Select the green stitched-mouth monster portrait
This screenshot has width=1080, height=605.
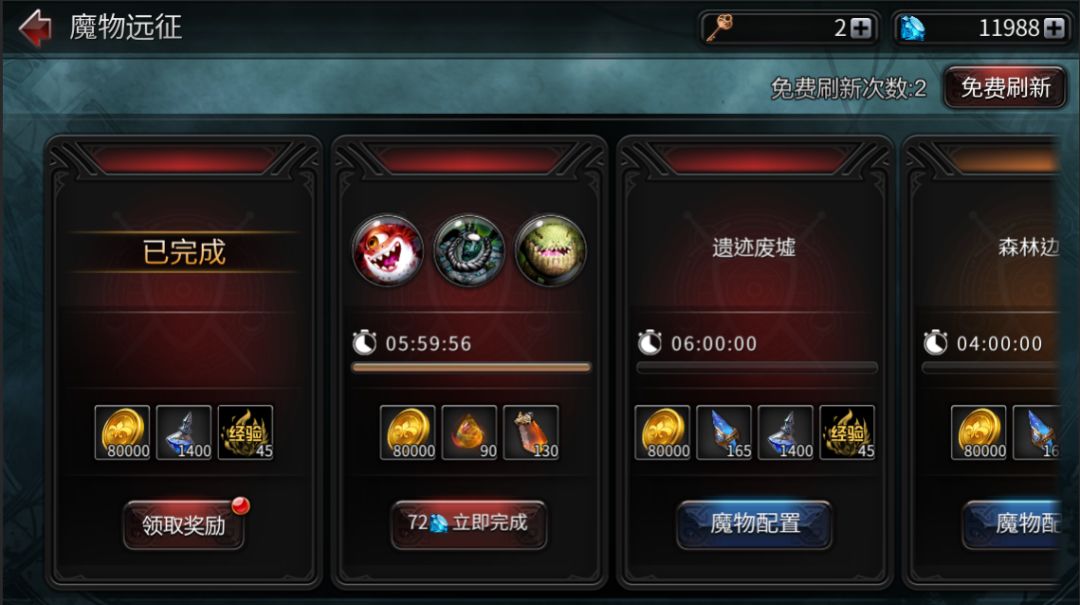[550, 250]
